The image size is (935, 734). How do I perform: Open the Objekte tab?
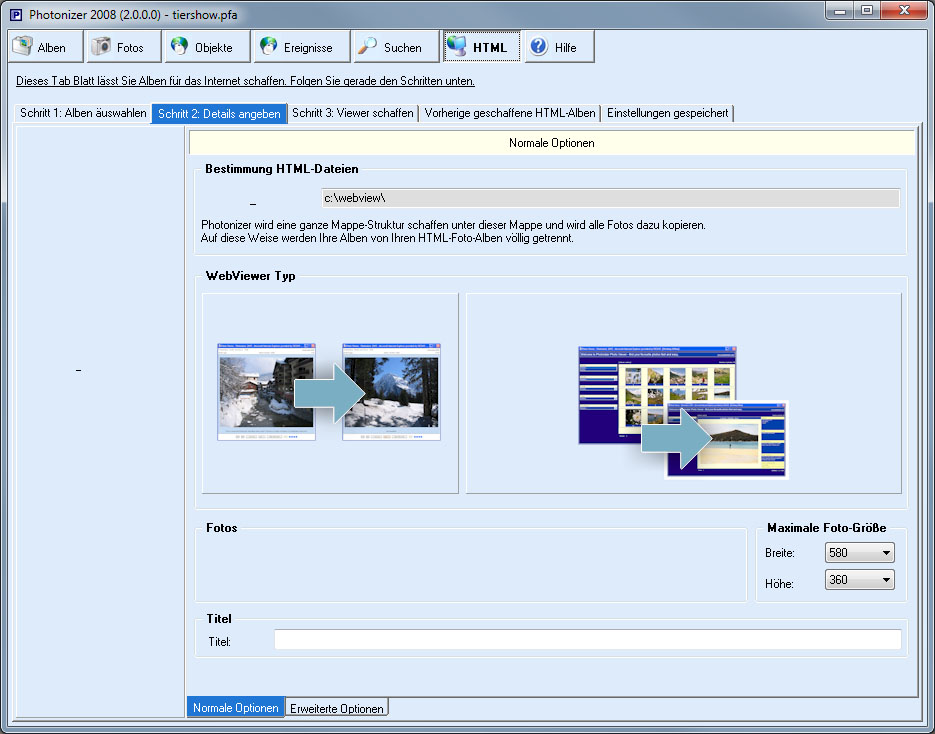tap(208, 47)
